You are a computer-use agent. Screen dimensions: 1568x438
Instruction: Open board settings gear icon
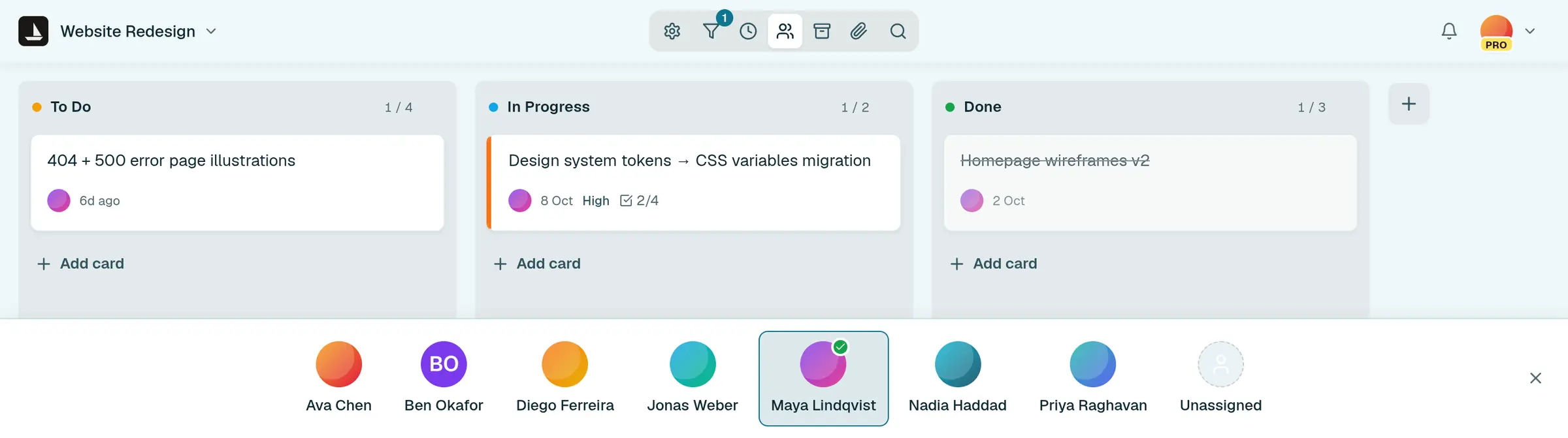672,31
